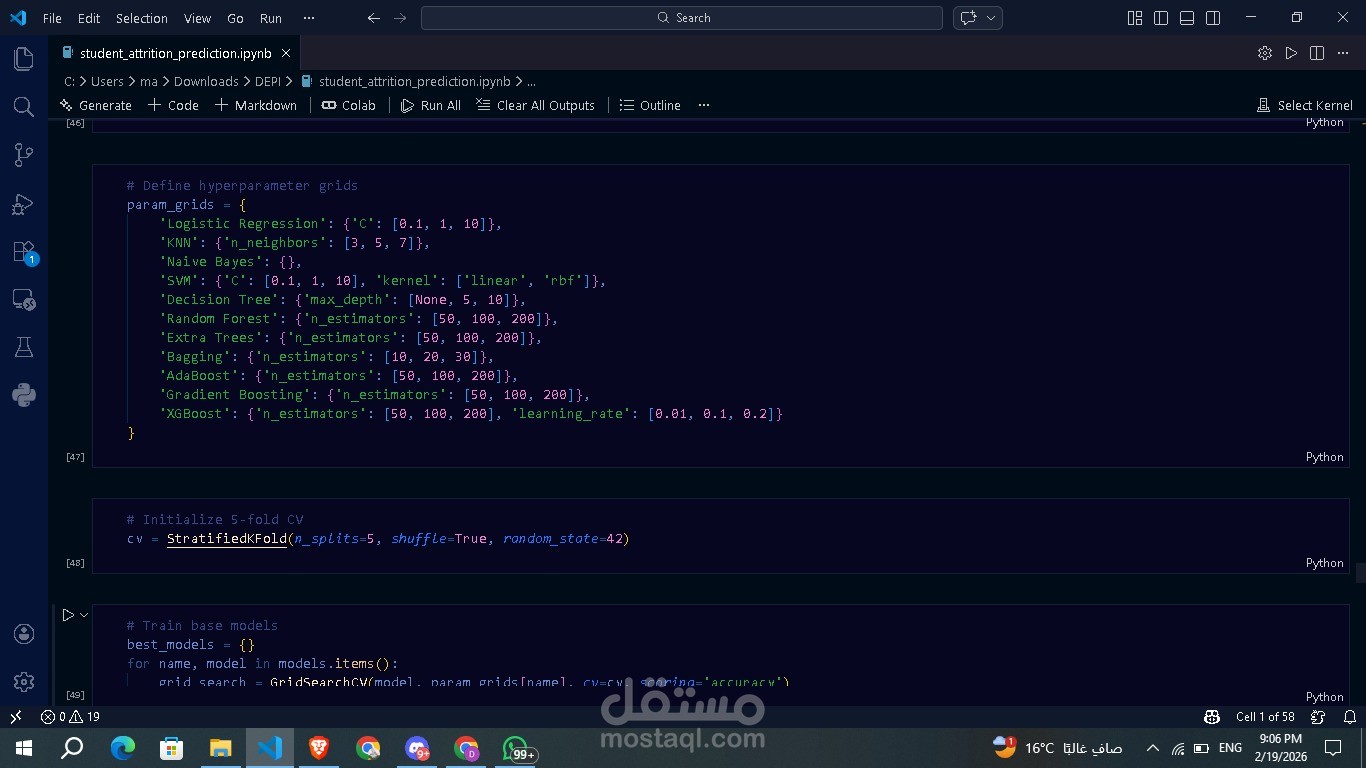Open the Go menu
Viewport: 1366px width, 768px height.
[x=235, y=18]
